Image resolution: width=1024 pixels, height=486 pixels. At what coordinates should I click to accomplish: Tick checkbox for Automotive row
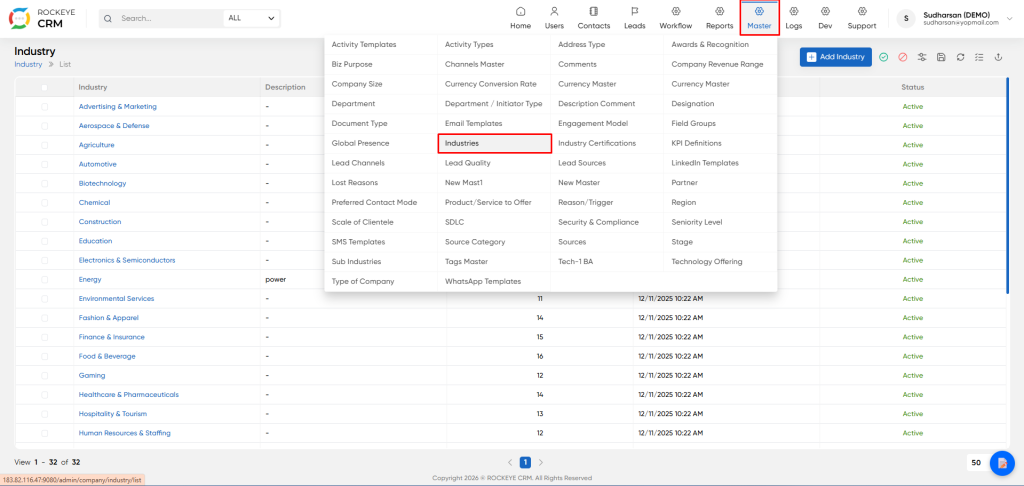pos(44,164)
